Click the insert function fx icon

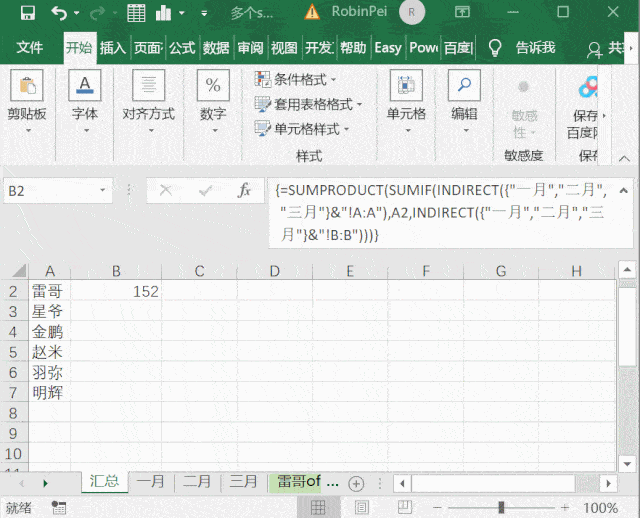pos(244,190)
